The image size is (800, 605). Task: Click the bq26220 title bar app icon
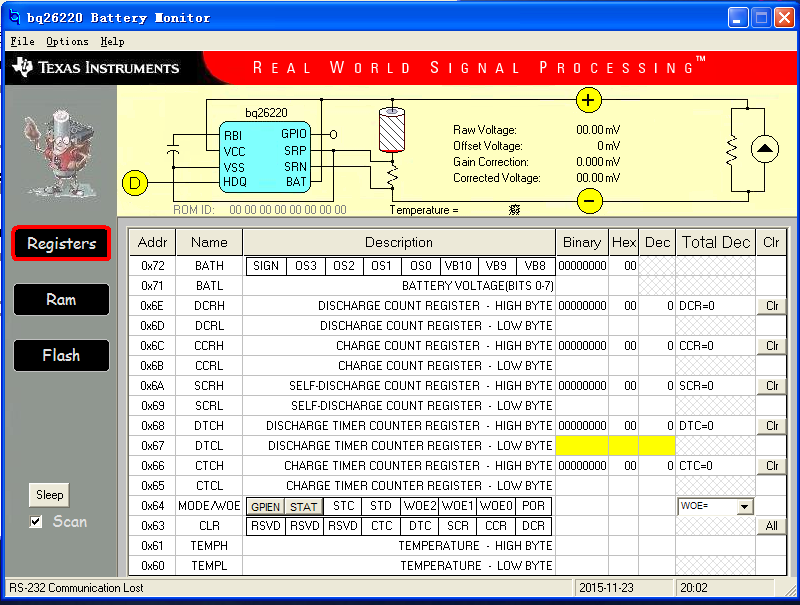[15, 17]
